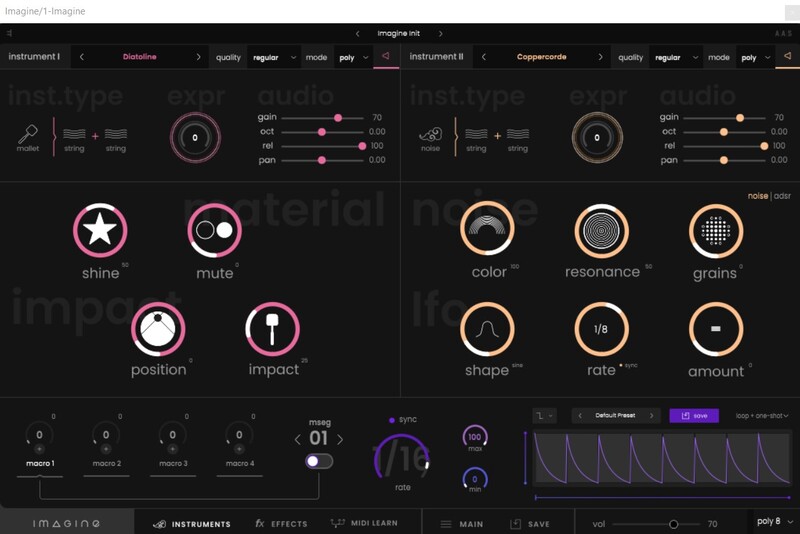Image resolution: width=800 pixels, height=534 pixels.
Task: Open the mseg curve shape dropdown
Action: coord(544,416)
